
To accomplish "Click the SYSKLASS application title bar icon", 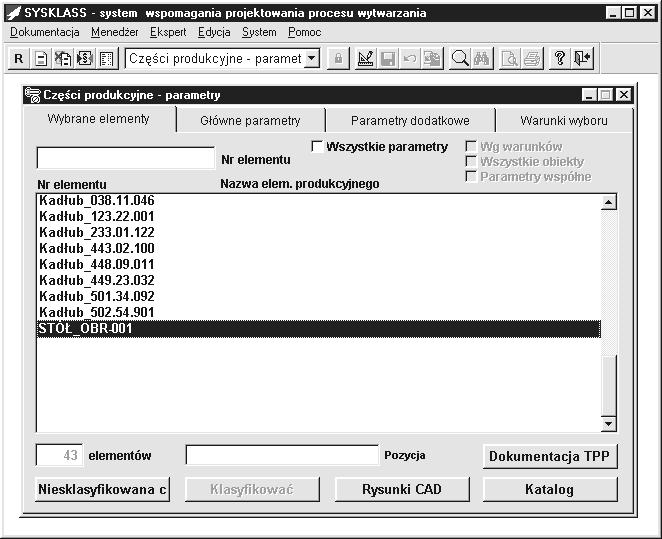I will tap(14, 13).
